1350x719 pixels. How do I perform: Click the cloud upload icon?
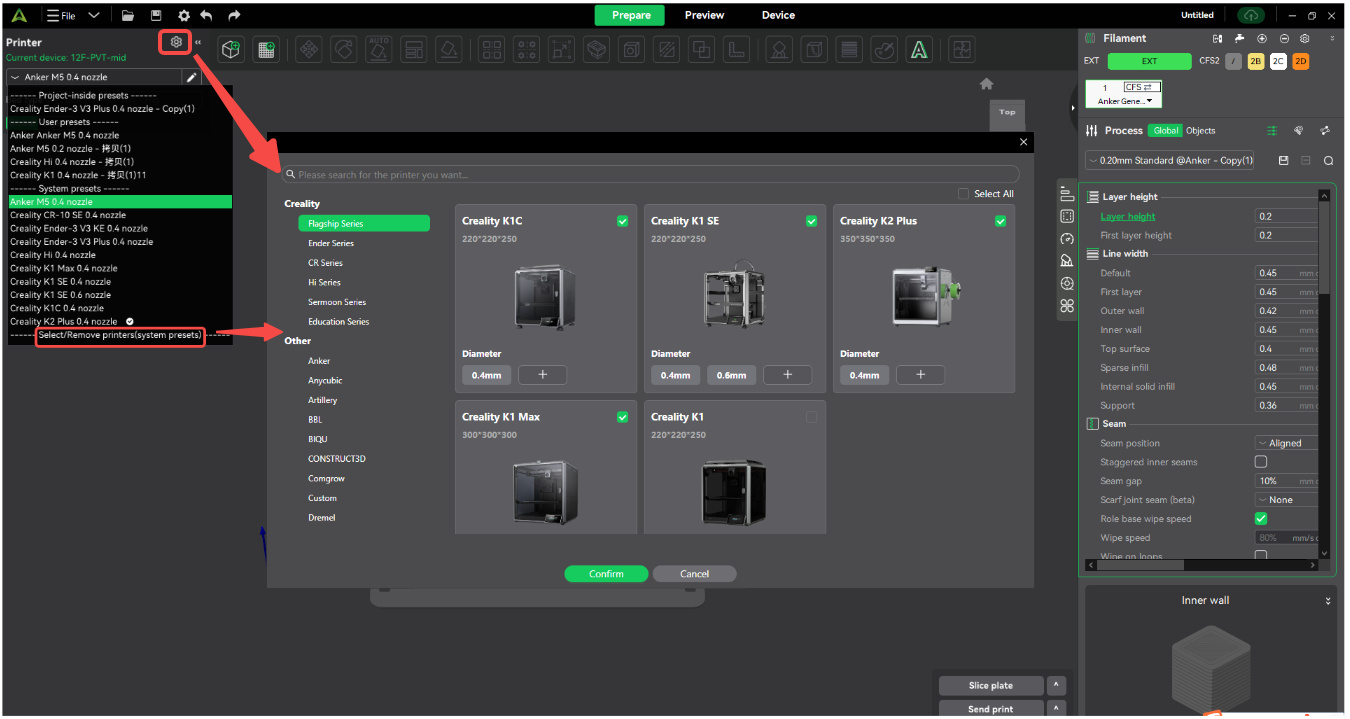coord(1251,15)
